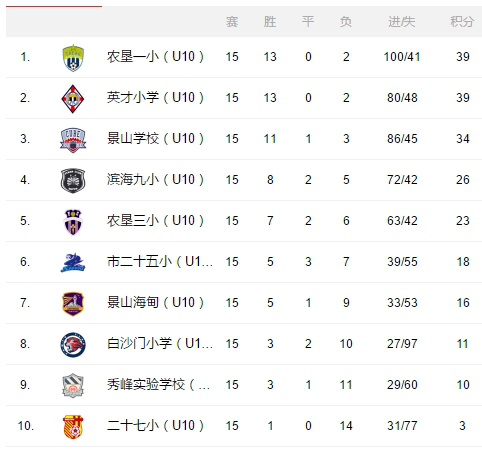Screen dimensions: 482x455
Task: Open the 市二十五小 blue team logo
Action: [x=73, y=263]
